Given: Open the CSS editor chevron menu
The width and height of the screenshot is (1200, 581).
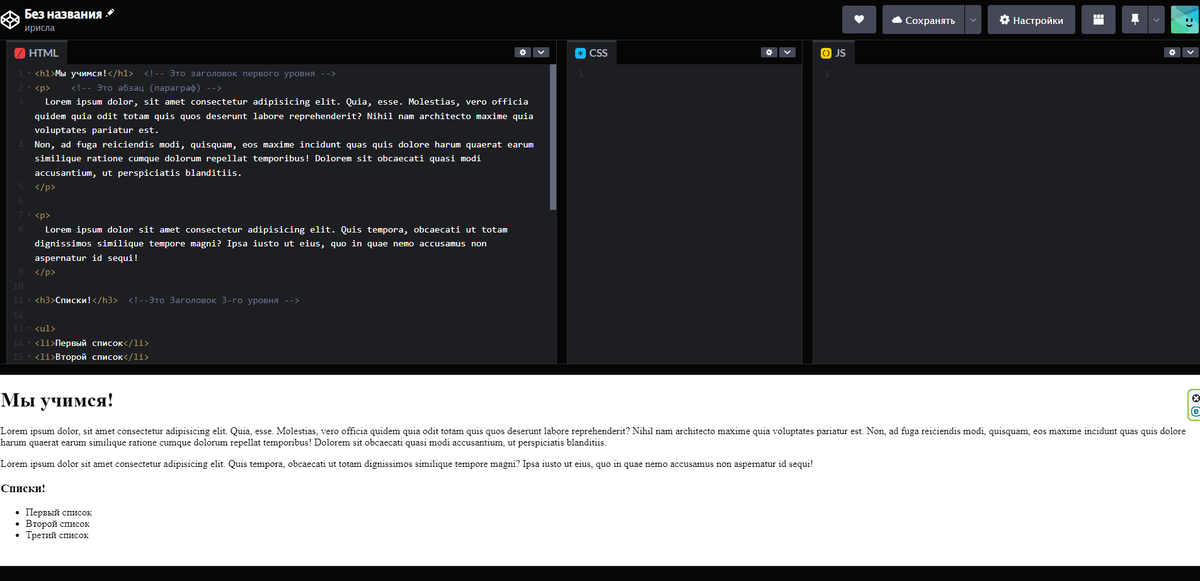Looking at the screenshot, I should click(x=787, y=52).
